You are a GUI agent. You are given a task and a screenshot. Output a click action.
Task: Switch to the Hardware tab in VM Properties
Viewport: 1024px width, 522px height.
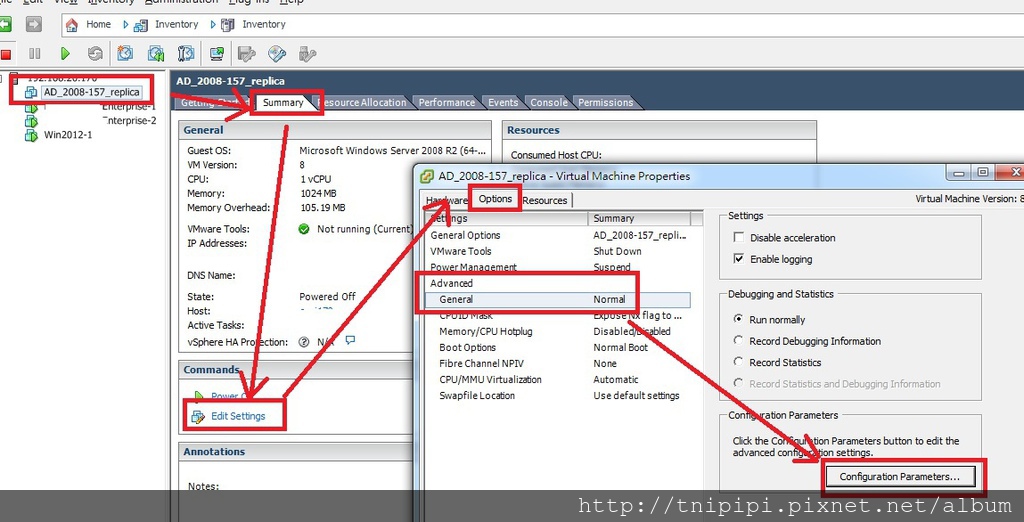(x=447, y=201)
